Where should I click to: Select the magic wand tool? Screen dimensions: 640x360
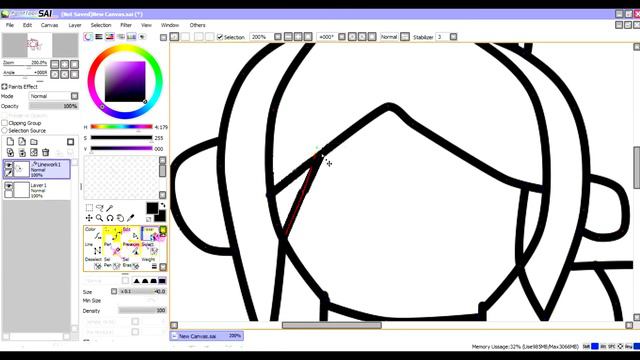pyautogui.click(x=110, y=208)
